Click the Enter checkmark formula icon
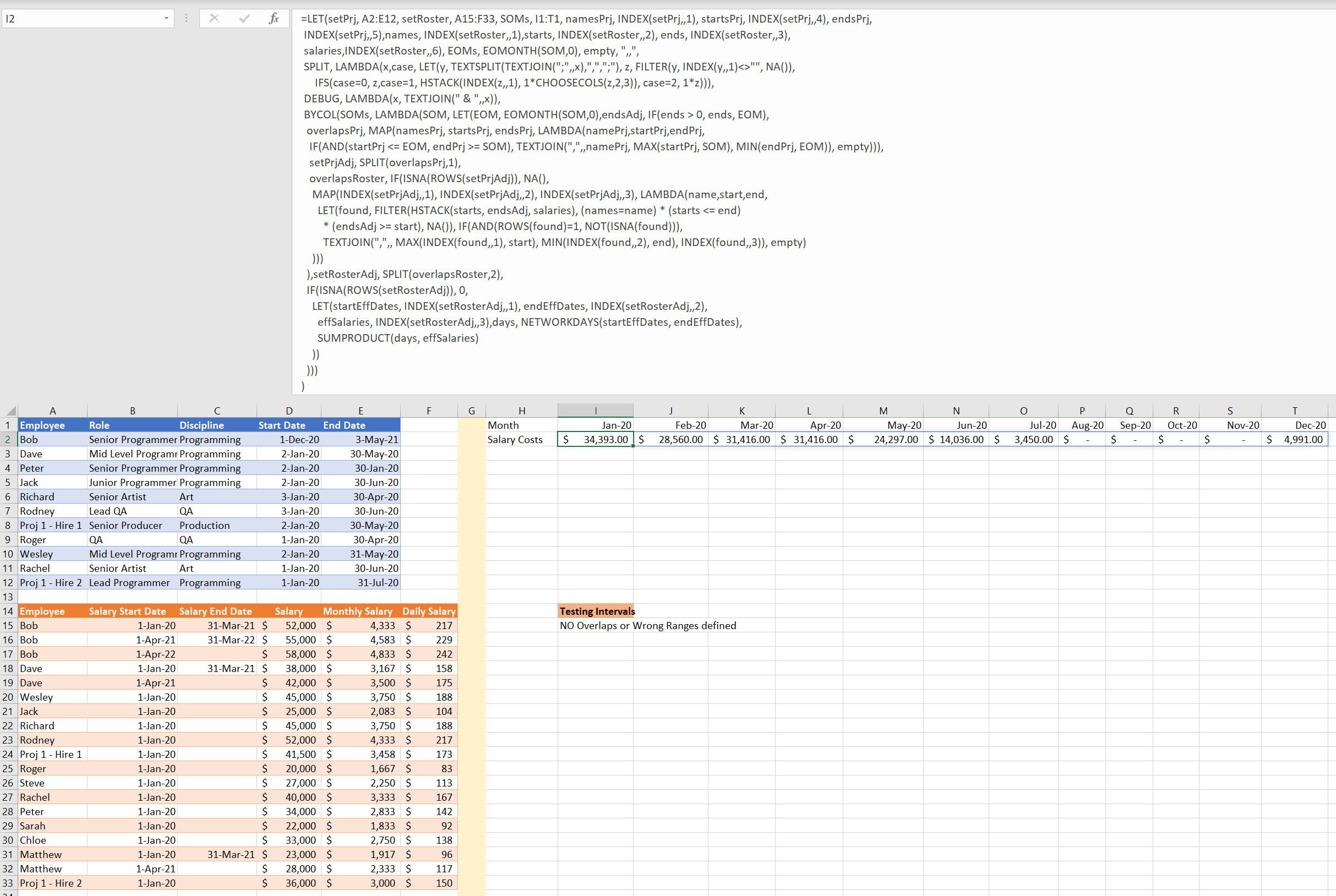The image size is (1336, 896). [x=244, y=18]
